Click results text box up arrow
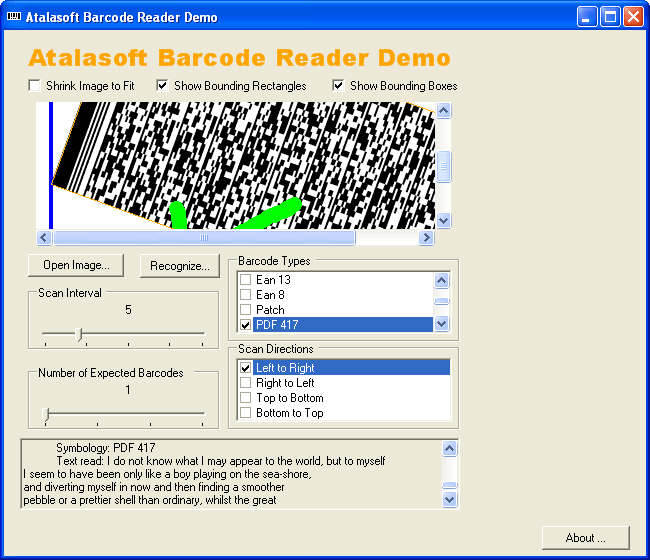The image size is (650, 560). coord(450,448)
